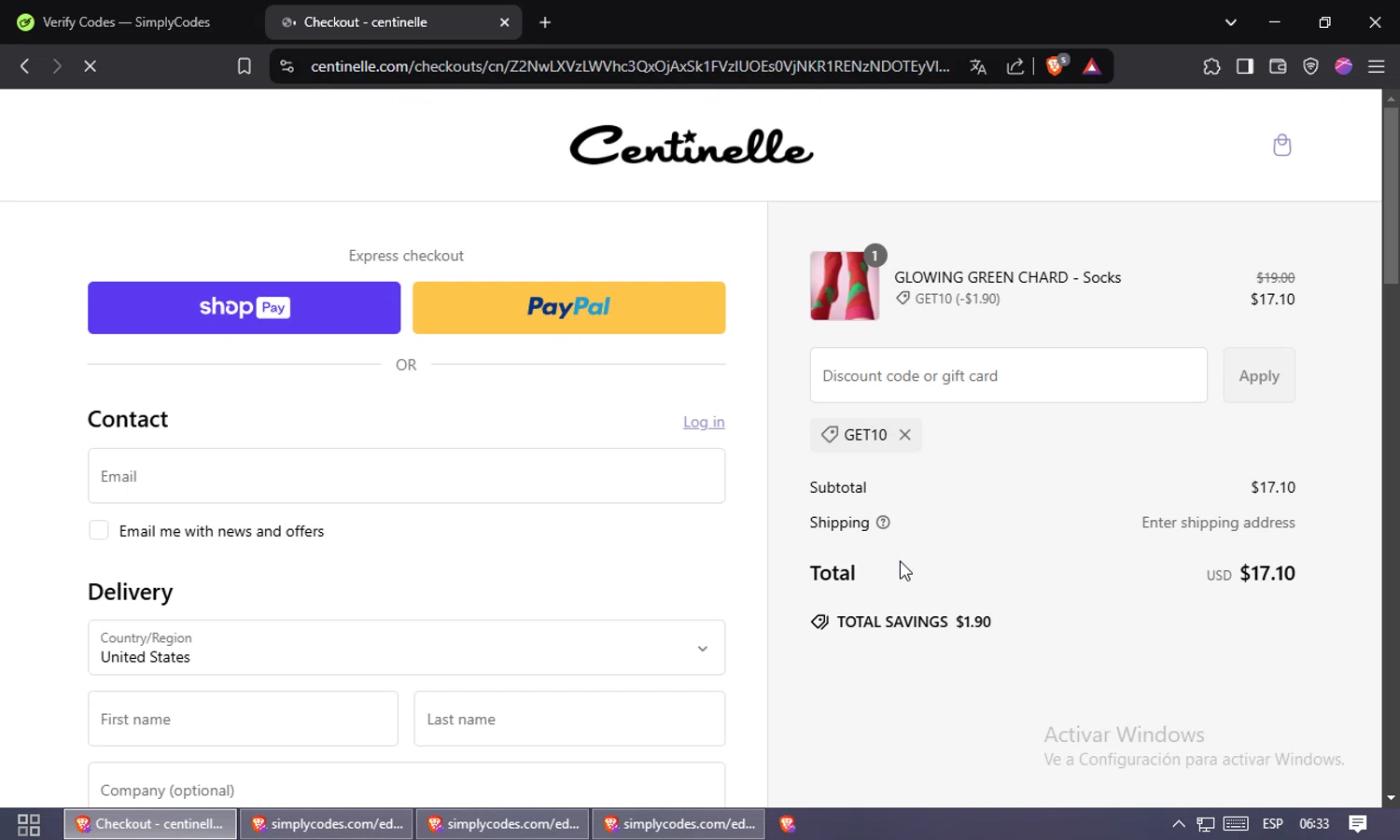Screen dimensions: 1400x840
Task: Go forward to the next page
Action: [x=57, y=66]
